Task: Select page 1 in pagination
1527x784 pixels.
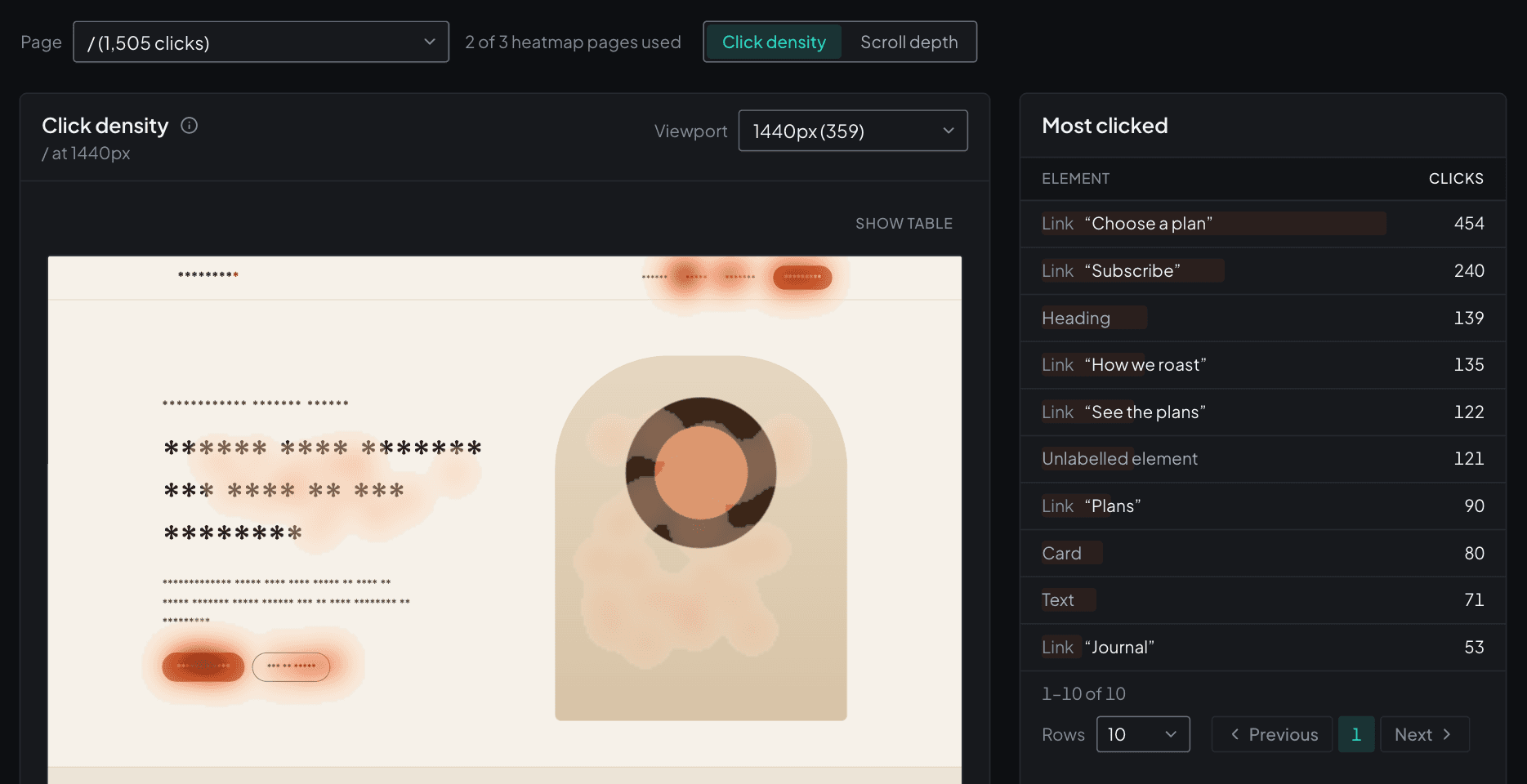Action: pyautogui.click(x=1356, y=734)
